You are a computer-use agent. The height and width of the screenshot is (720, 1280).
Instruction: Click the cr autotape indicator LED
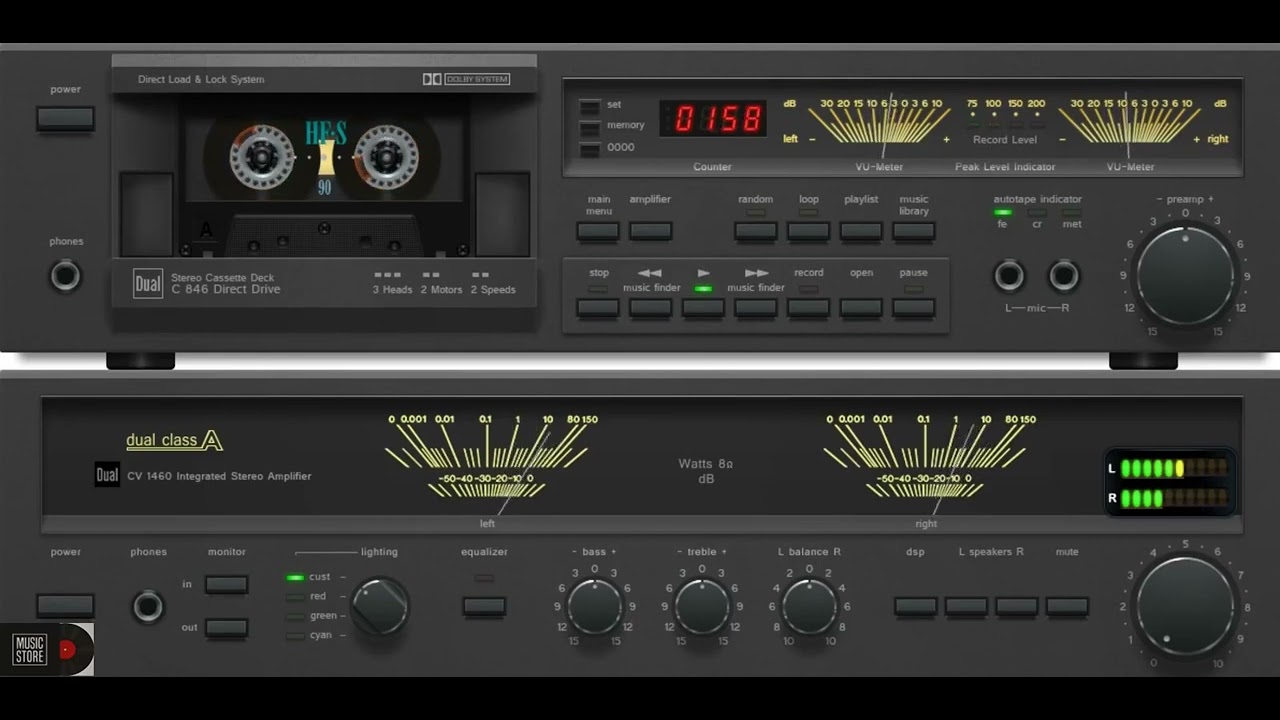1037,212
